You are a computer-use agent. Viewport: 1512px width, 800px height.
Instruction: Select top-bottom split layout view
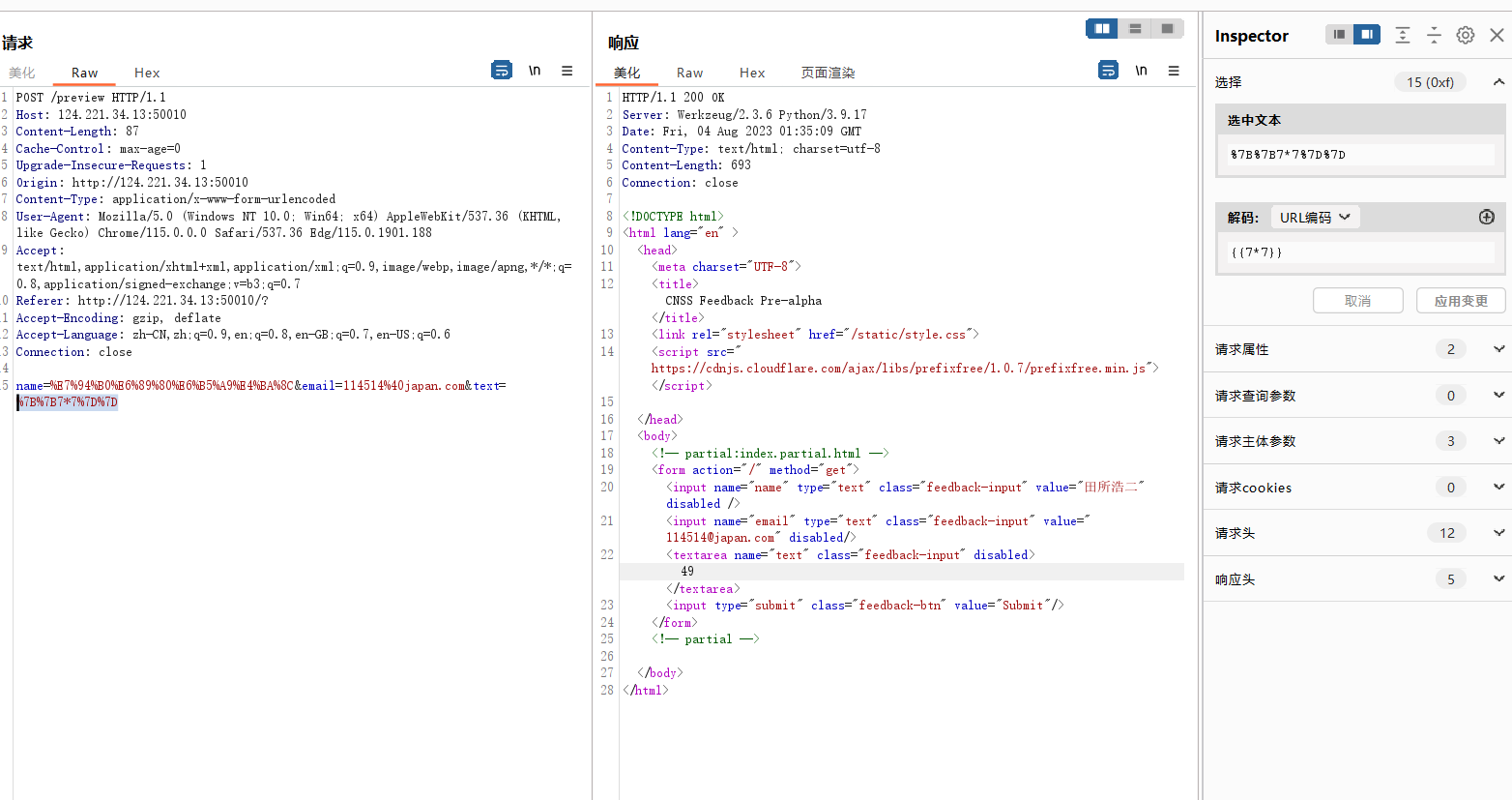1135,29
